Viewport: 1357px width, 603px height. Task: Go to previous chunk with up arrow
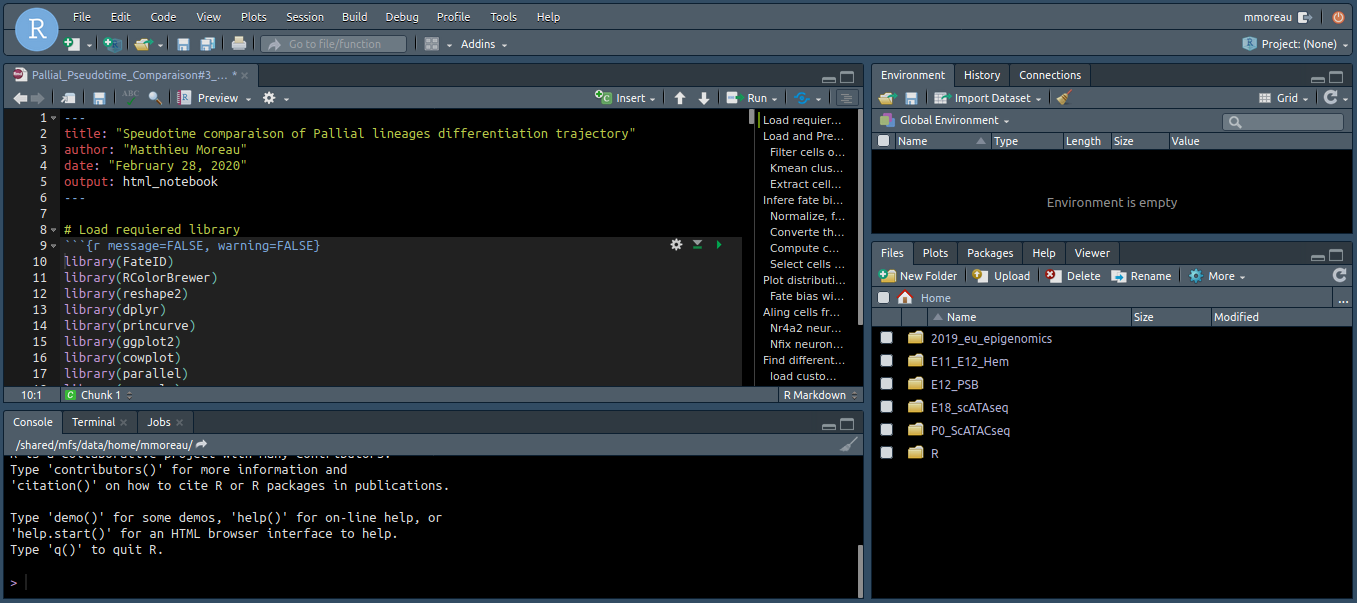tap(680, 98)
